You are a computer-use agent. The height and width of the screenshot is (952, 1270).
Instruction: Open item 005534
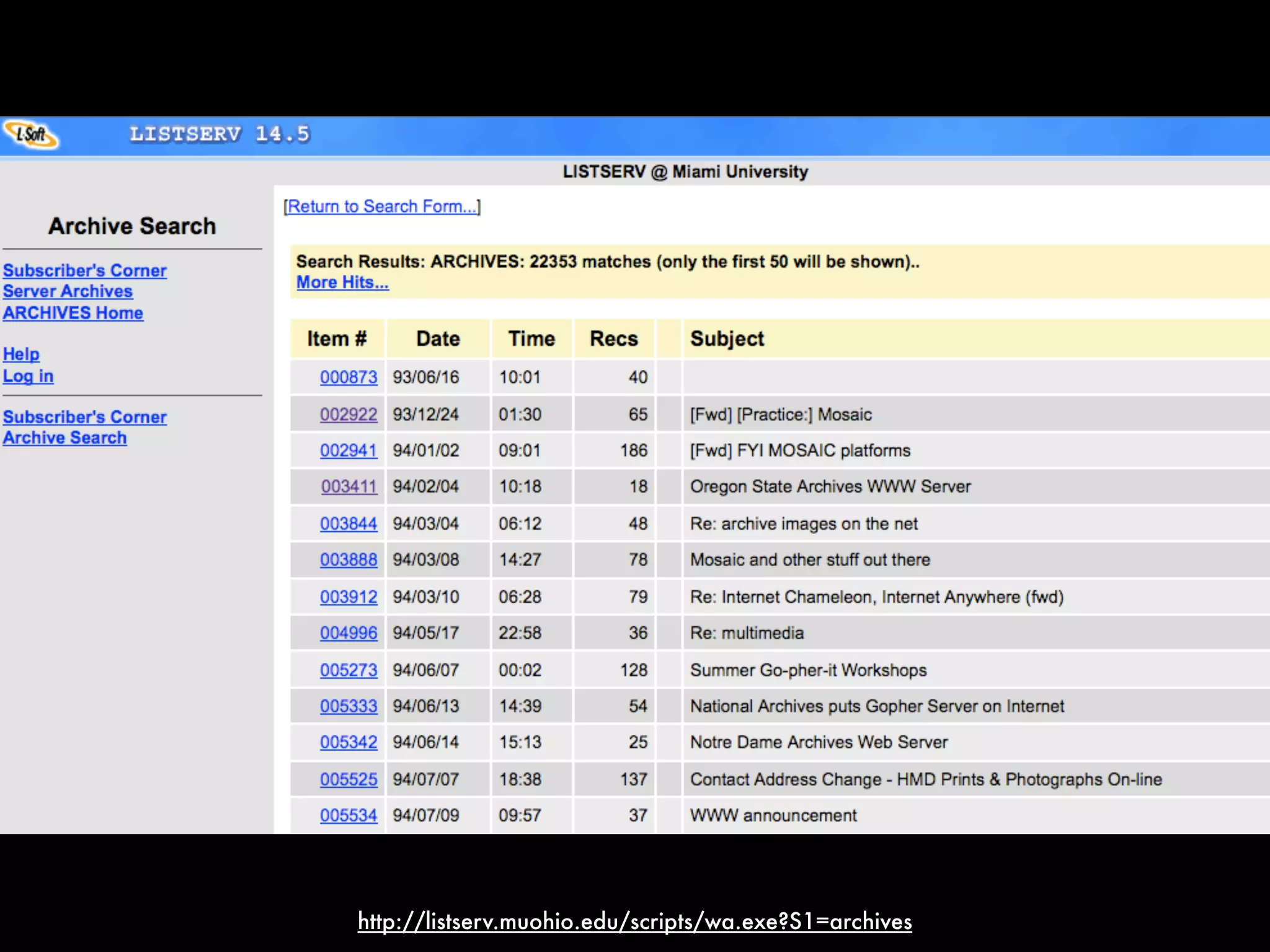pos(349,815)
